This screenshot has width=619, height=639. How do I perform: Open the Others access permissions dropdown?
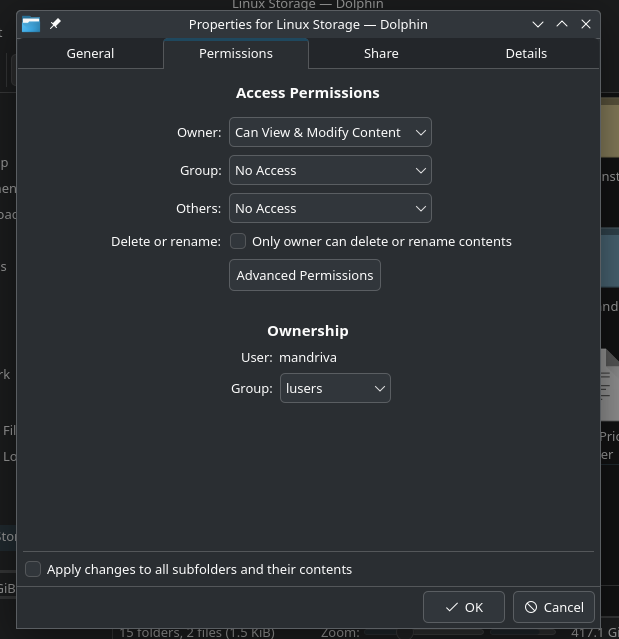click(x=330, y=208)
